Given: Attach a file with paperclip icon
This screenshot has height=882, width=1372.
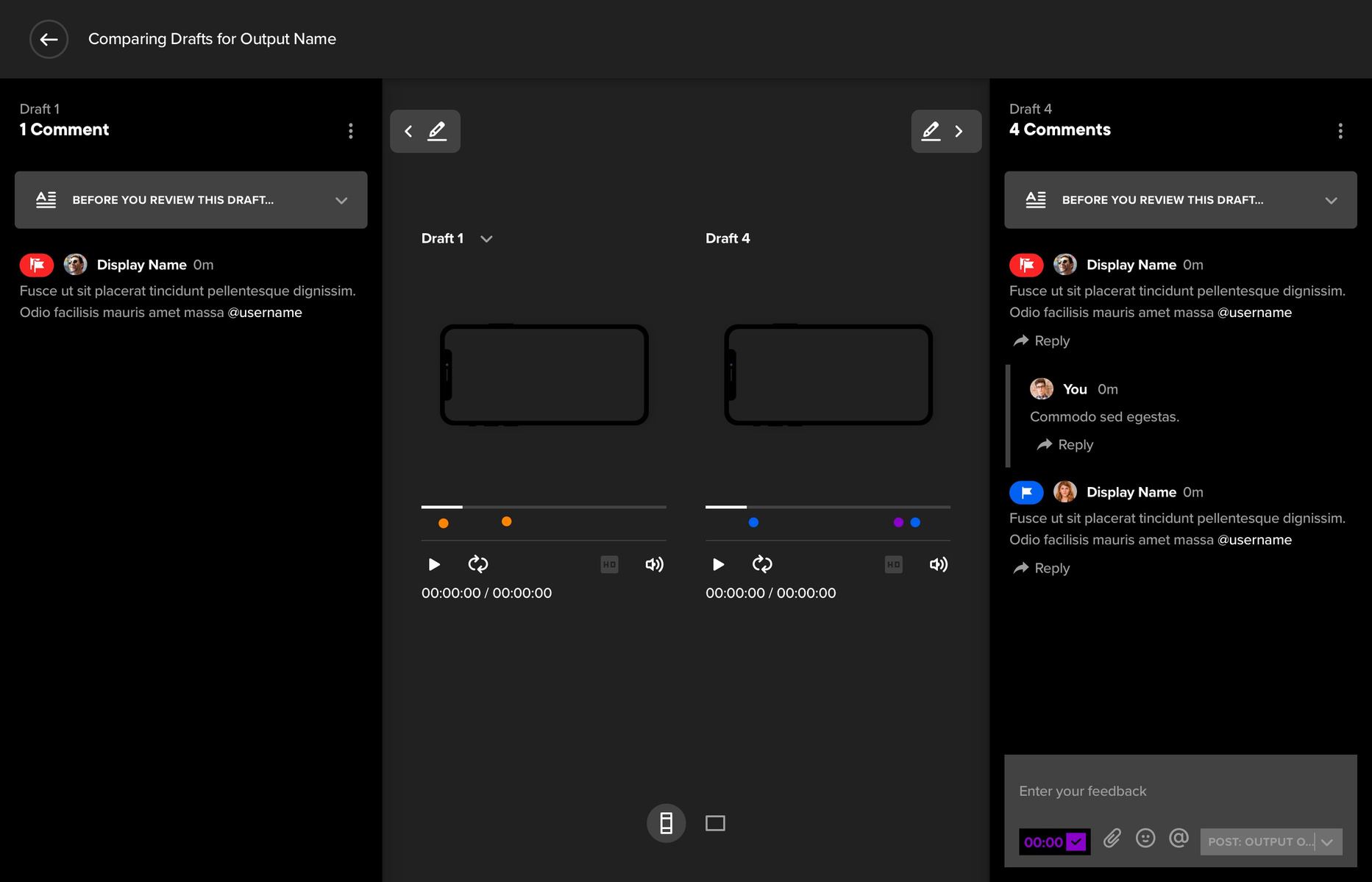Looking at the screenshot, I should pos(1112,838).
